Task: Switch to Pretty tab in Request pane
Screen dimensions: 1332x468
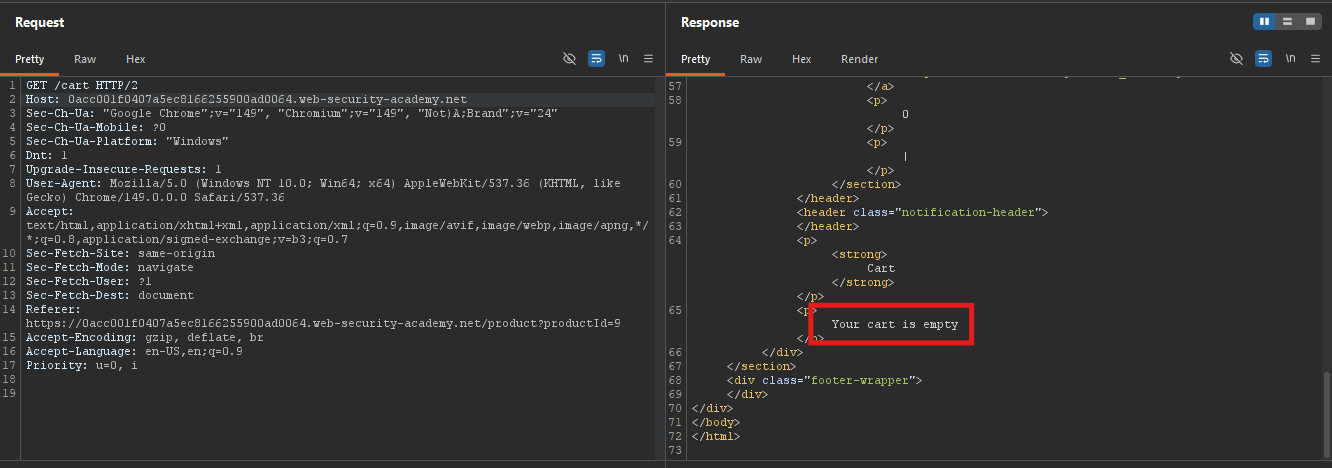Action: (x=30, y=59)
